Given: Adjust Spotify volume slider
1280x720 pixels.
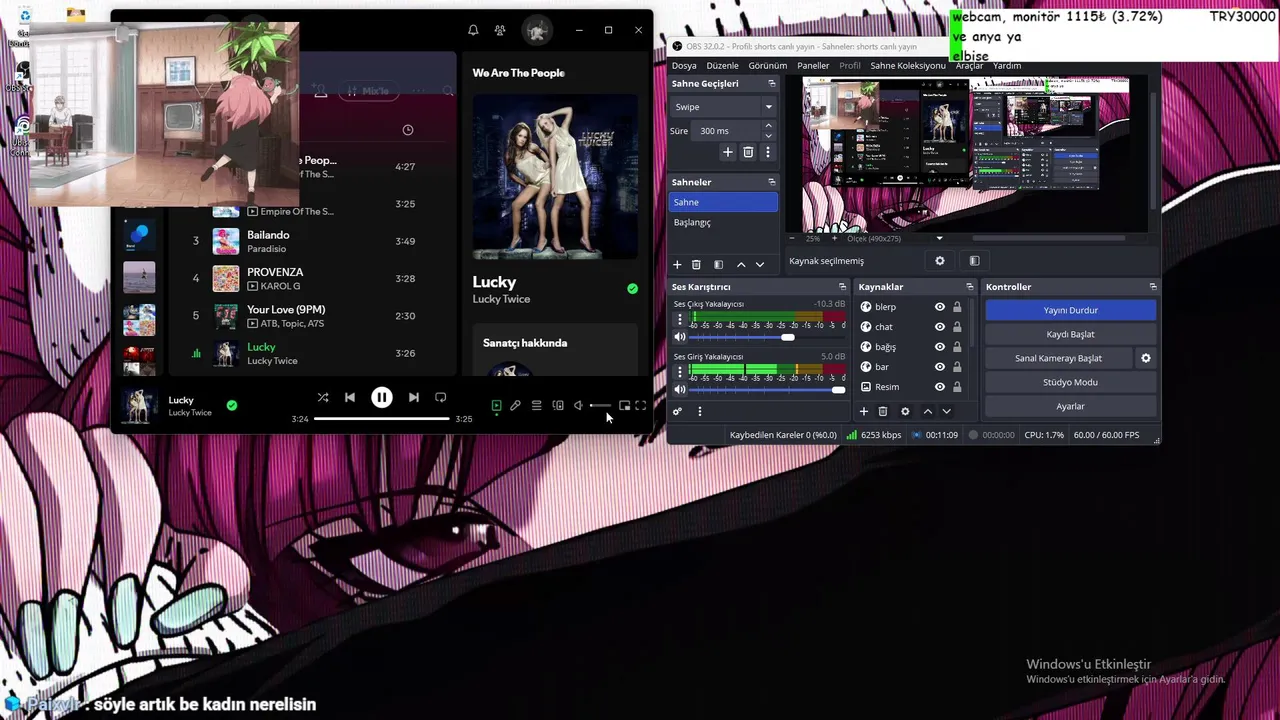Looking at the screenshot, I should (600, 405).
